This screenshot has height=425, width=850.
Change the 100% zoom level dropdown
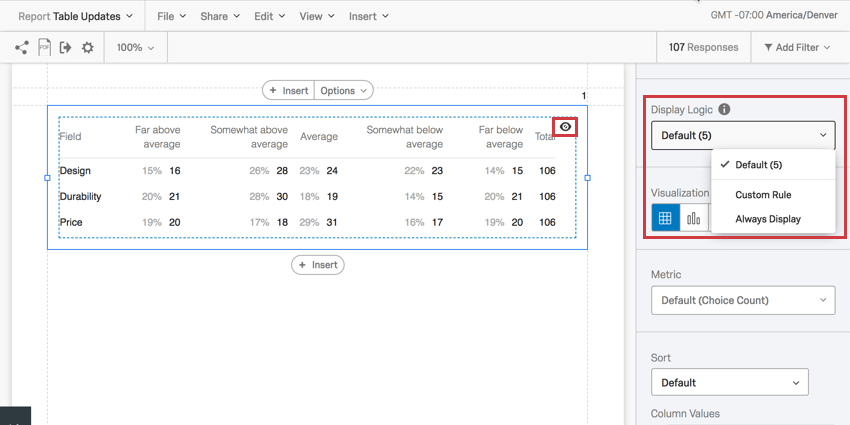135,47
